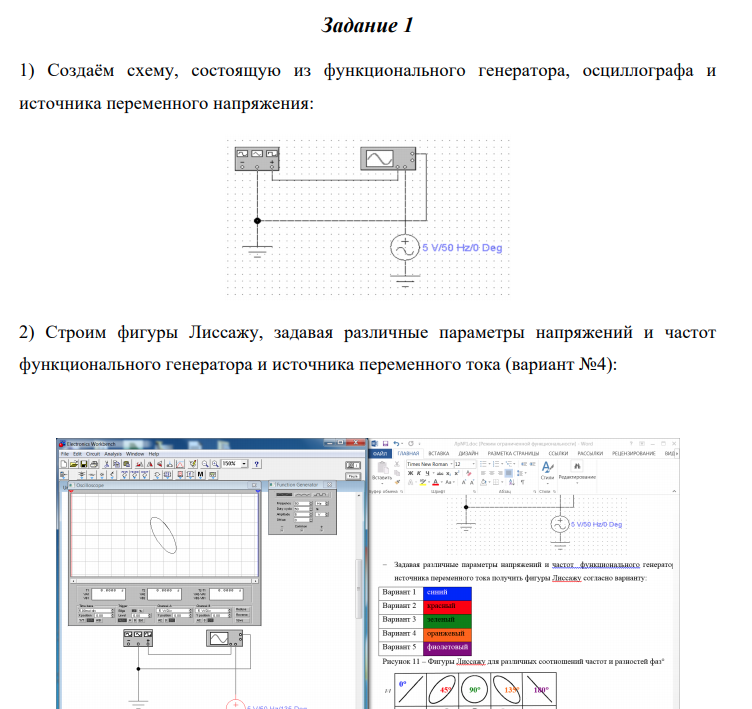Click the Print icon in Workbench toolbar
Viewport: 752px width, 709px height.
click(x=92, y=464)
